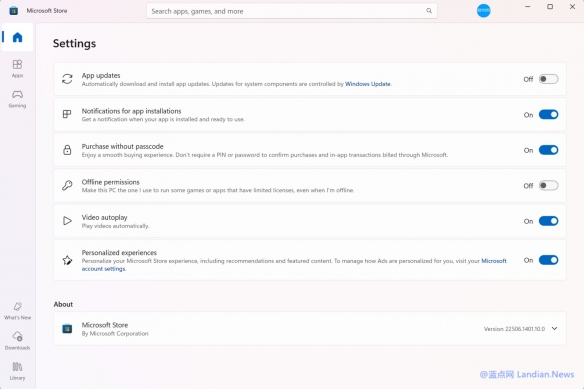Turn on Offline permissions toggle
The height and width of the screenshot is (389, 584).
tap(548, 185)
